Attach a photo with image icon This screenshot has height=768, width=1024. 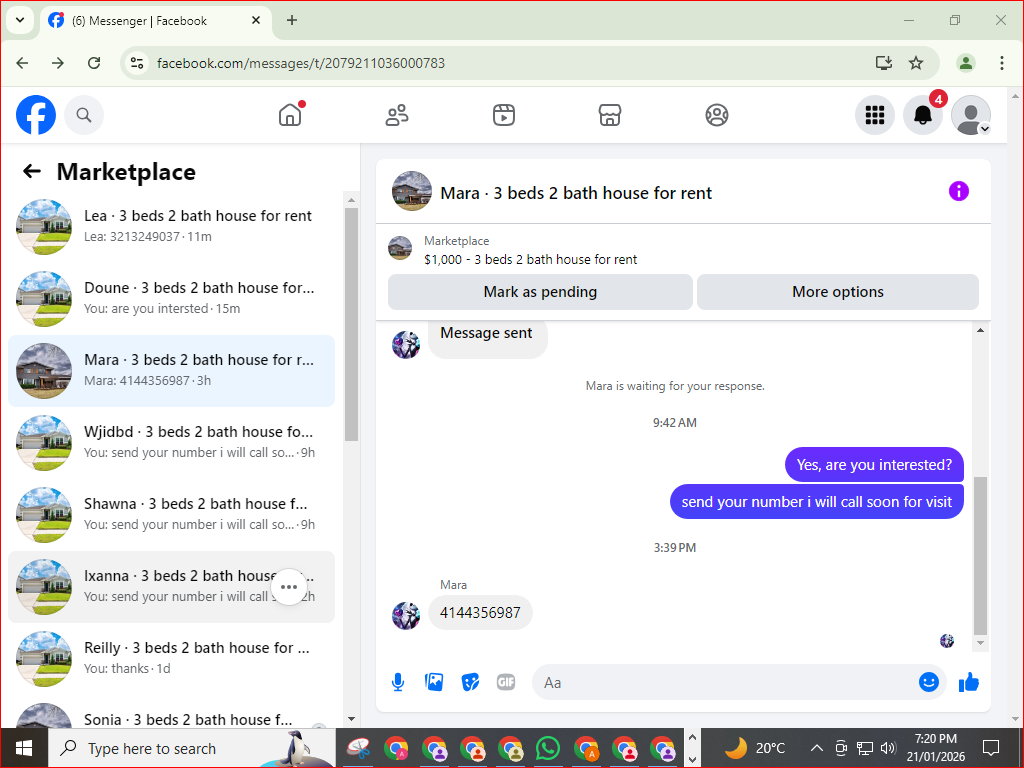[x=434, y=682]
